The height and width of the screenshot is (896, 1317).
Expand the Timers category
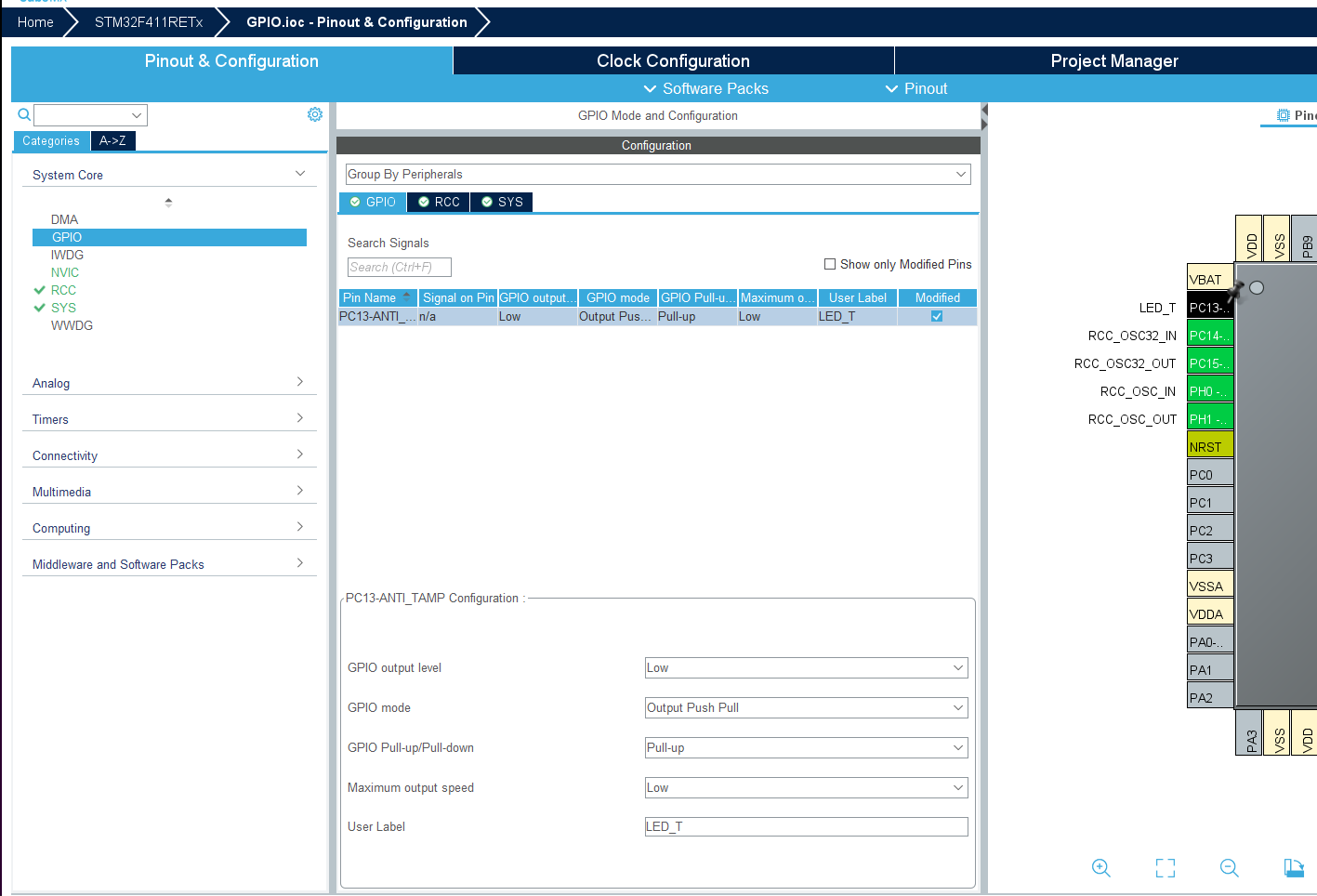[x=168, y=419]
